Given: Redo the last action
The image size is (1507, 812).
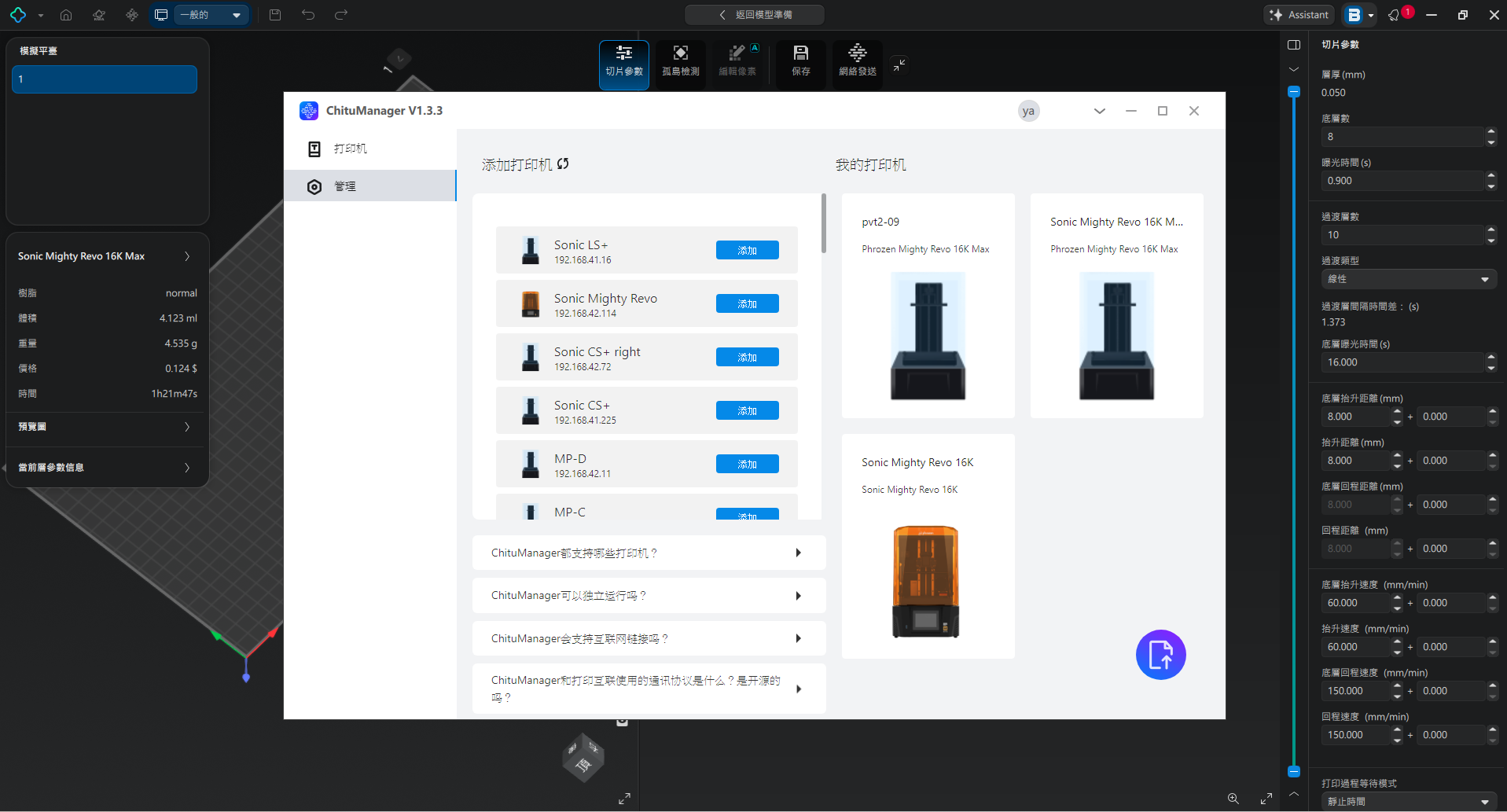Looking at the screenshot, I should 341,15.
